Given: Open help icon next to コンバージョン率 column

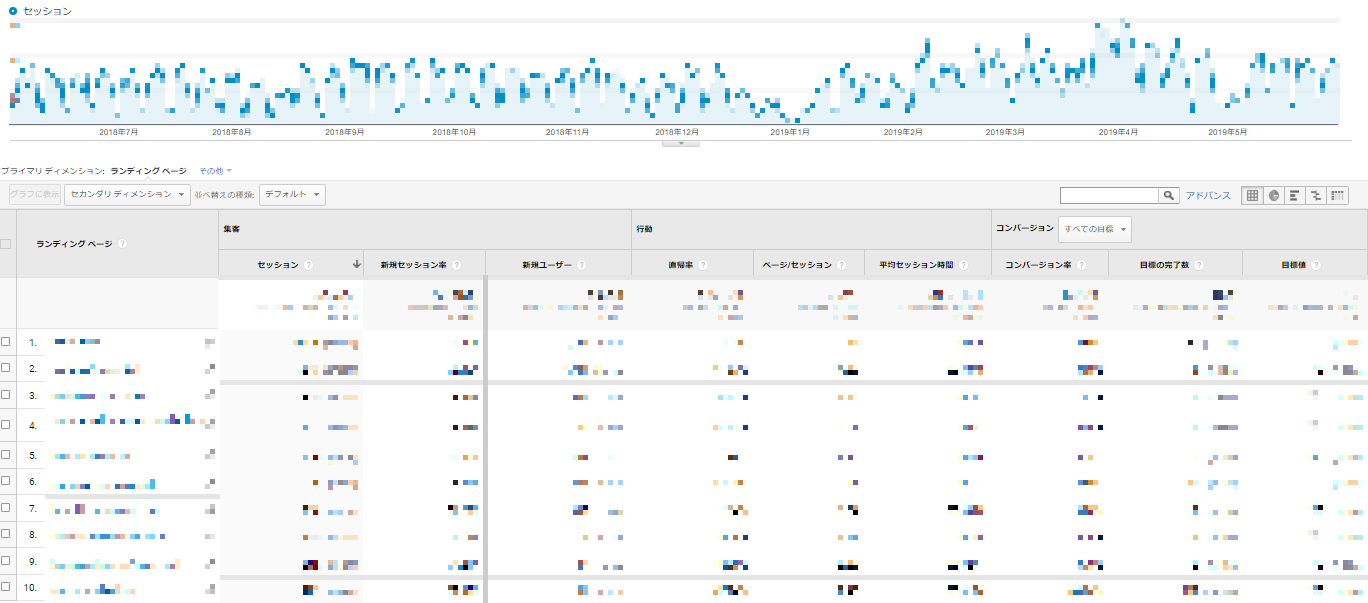Looking at the screenshot, I should (1081, 265).
